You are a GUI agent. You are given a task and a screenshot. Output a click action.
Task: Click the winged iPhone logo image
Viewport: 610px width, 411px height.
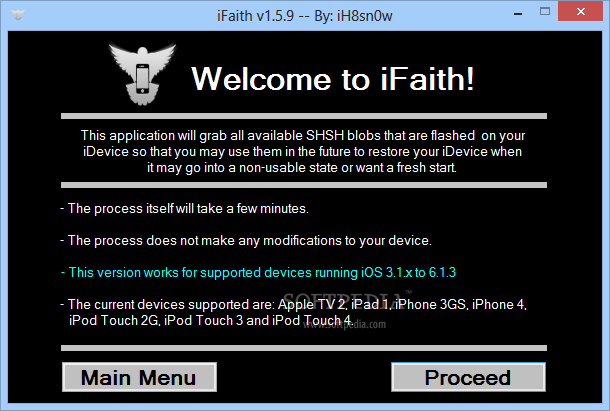(x=142, y=74)
